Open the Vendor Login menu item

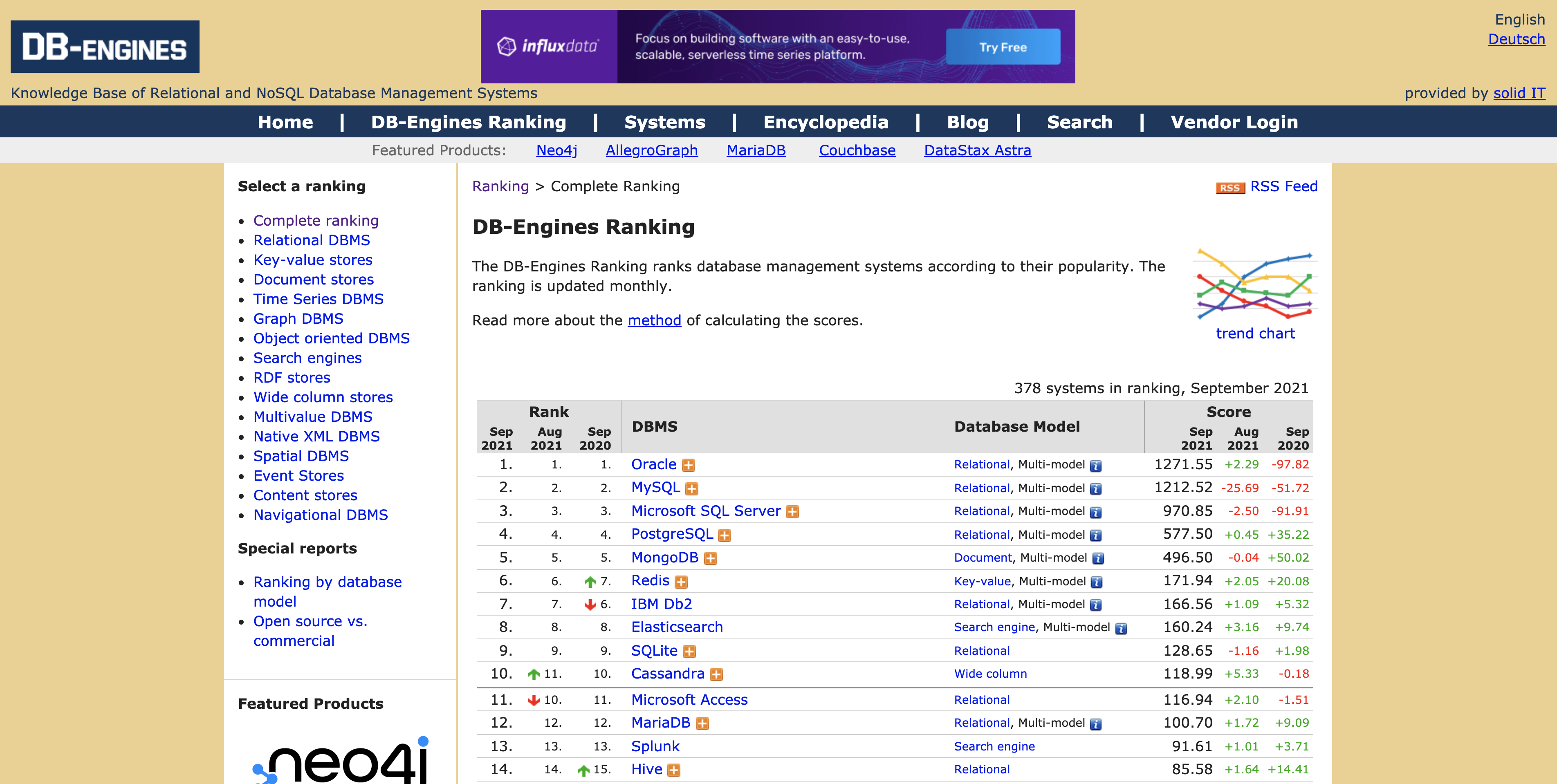pos(1234,122)
